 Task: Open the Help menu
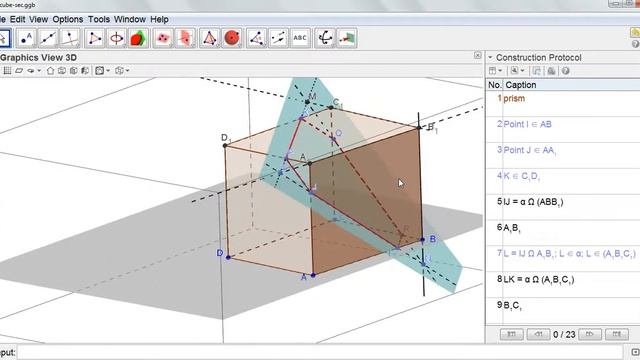(159, 19)
